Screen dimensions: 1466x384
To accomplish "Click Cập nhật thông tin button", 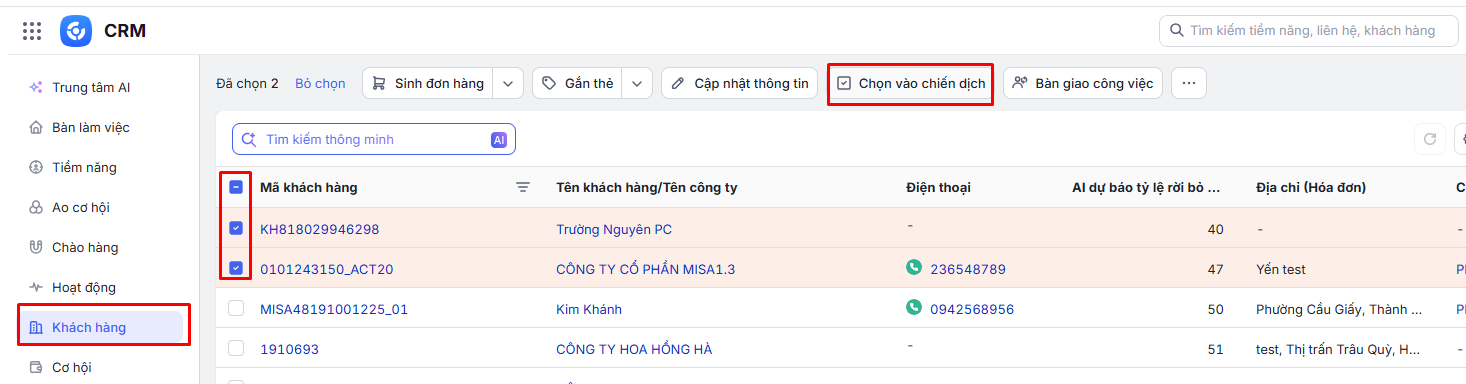I will 740,83.
